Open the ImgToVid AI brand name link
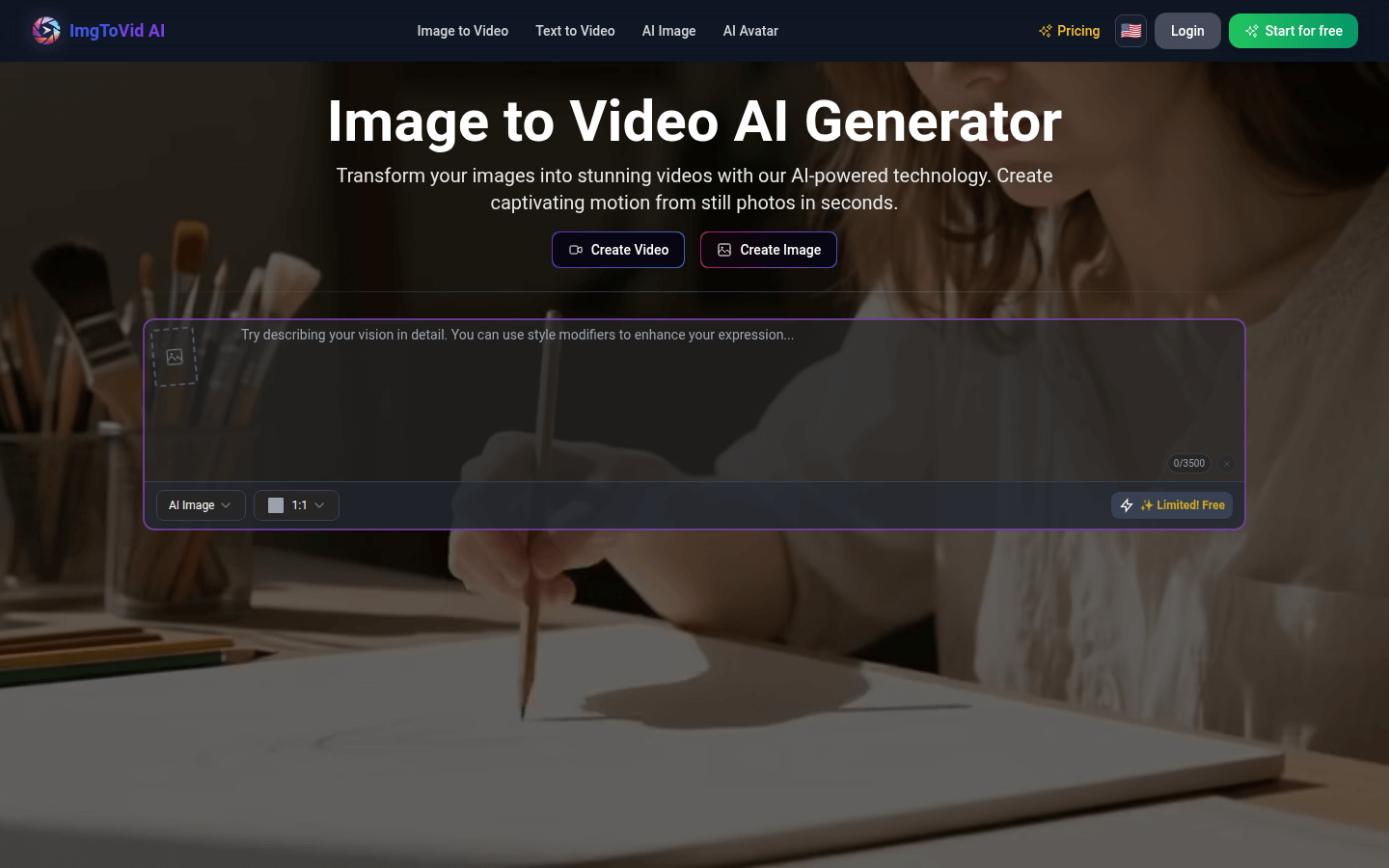This screenshot has width=1389, height=868. coord(117,31)
